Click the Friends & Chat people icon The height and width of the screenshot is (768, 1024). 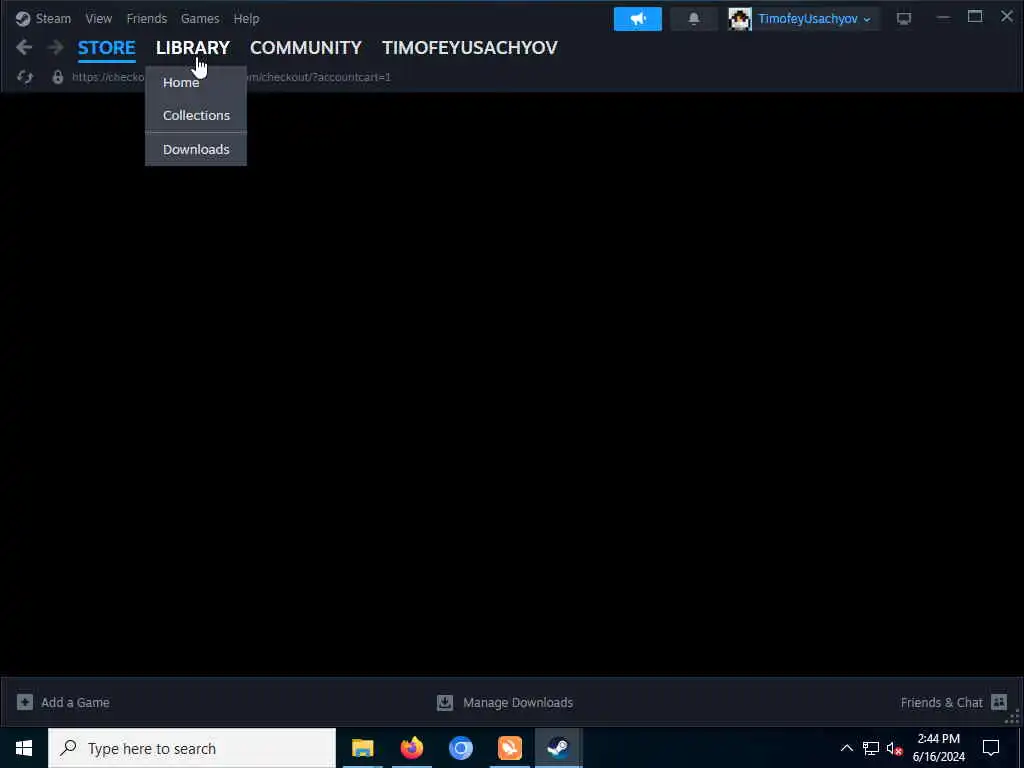click(x=999, y=702)
